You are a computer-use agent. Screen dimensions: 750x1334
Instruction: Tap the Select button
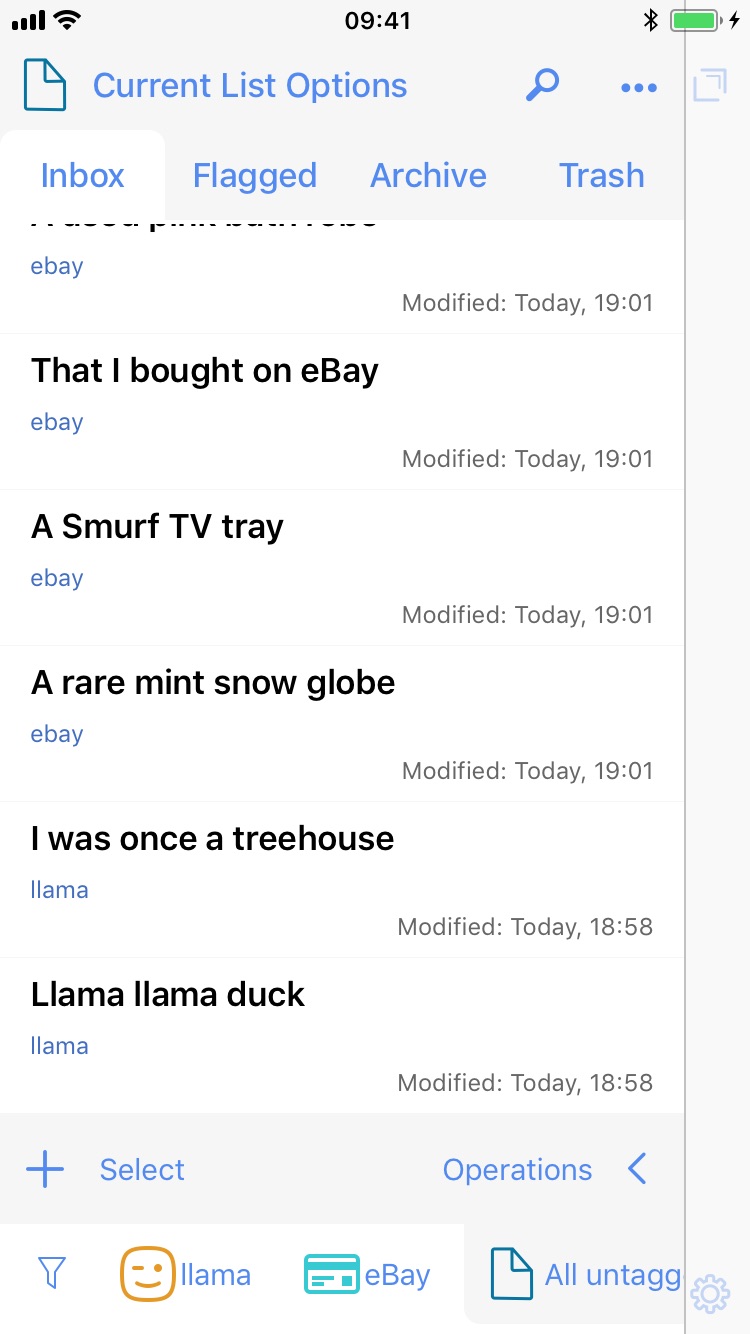tap(142, 1170)
